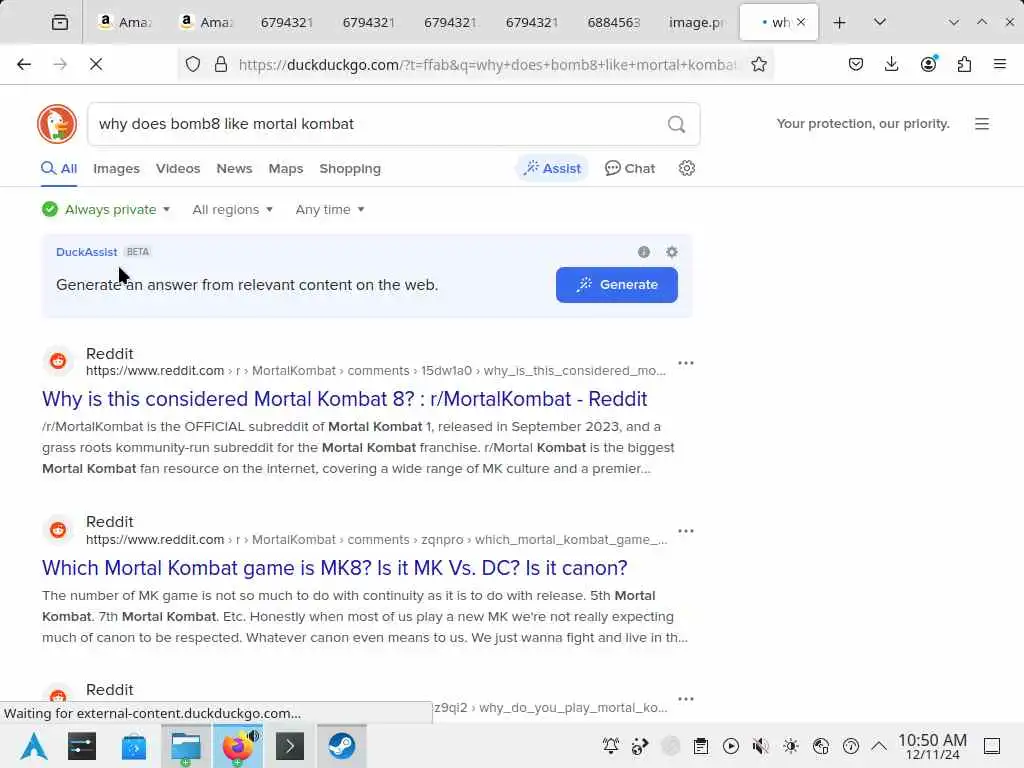Image resolution: width=1024 pixels, height=768 pixels.
Task: Switch to the first Amazon browser tab
Action: coord(124,23)
